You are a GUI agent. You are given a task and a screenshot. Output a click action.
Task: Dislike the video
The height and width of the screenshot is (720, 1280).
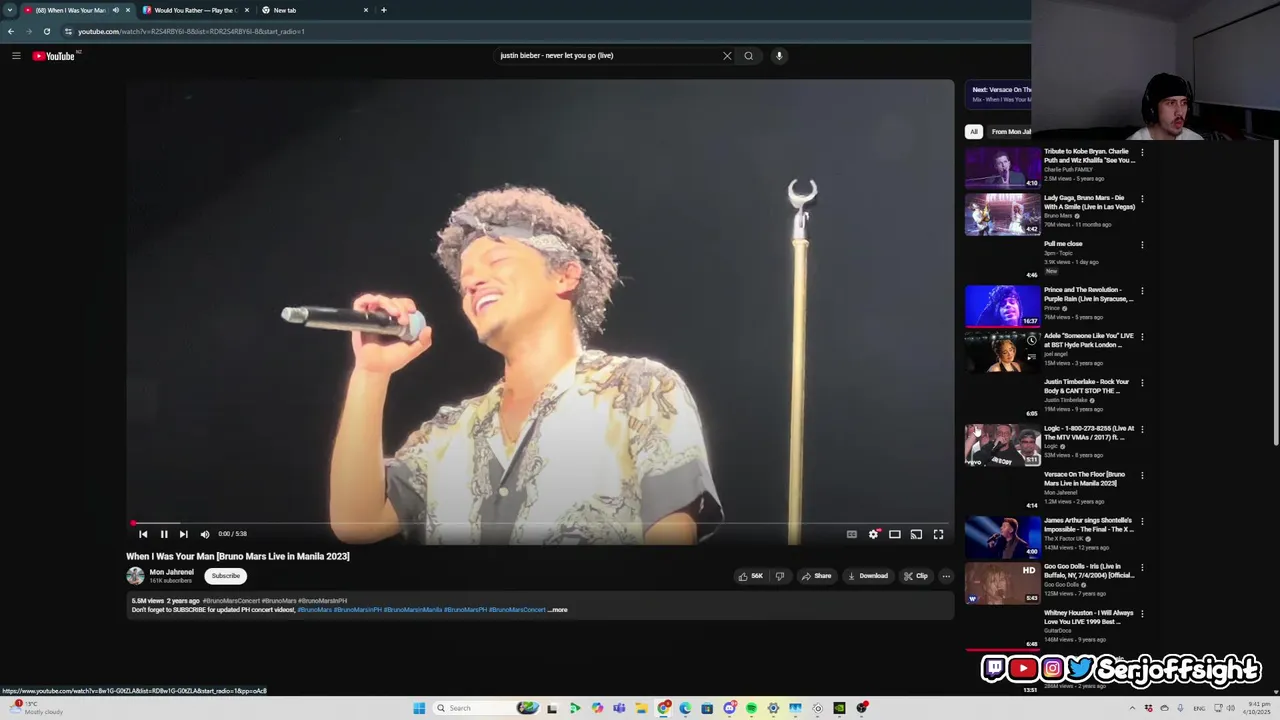click(780, 576)
